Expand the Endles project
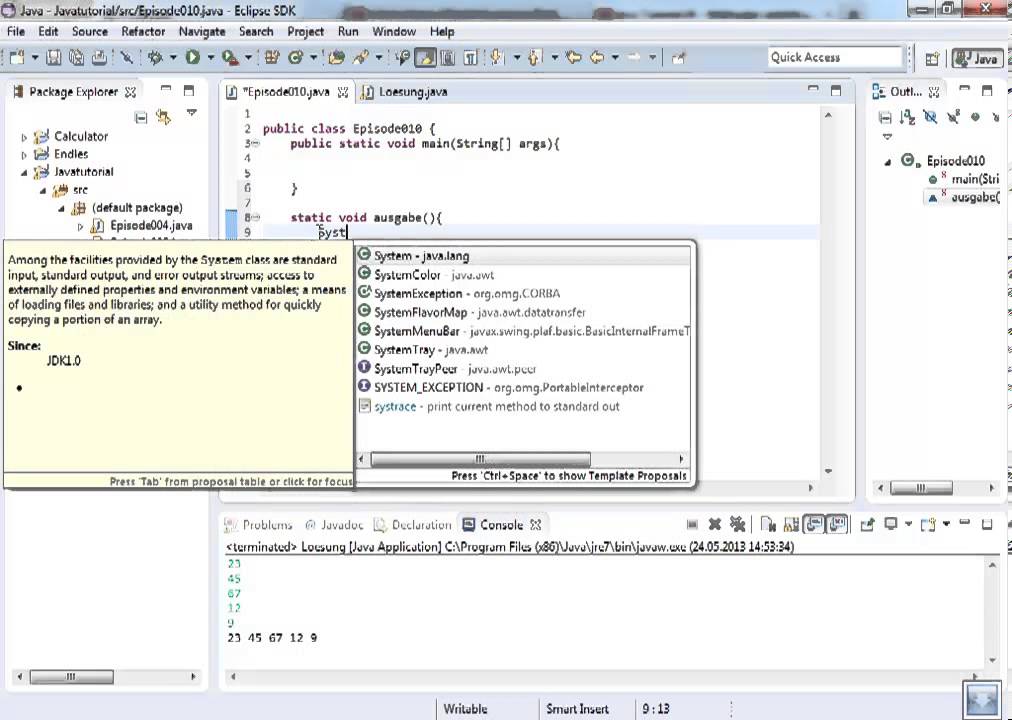Image resolution: width=1012 pixels, height=720 pixels. pos(25,155)
